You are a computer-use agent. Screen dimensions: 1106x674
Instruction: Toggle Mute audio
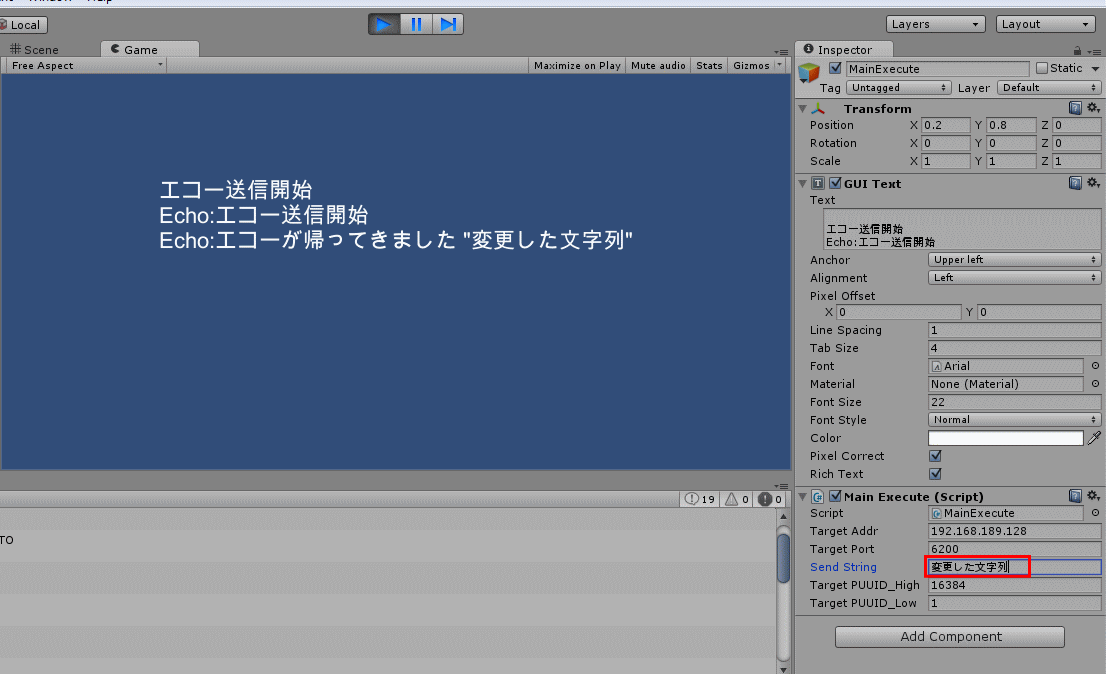(x=658, y=66)
